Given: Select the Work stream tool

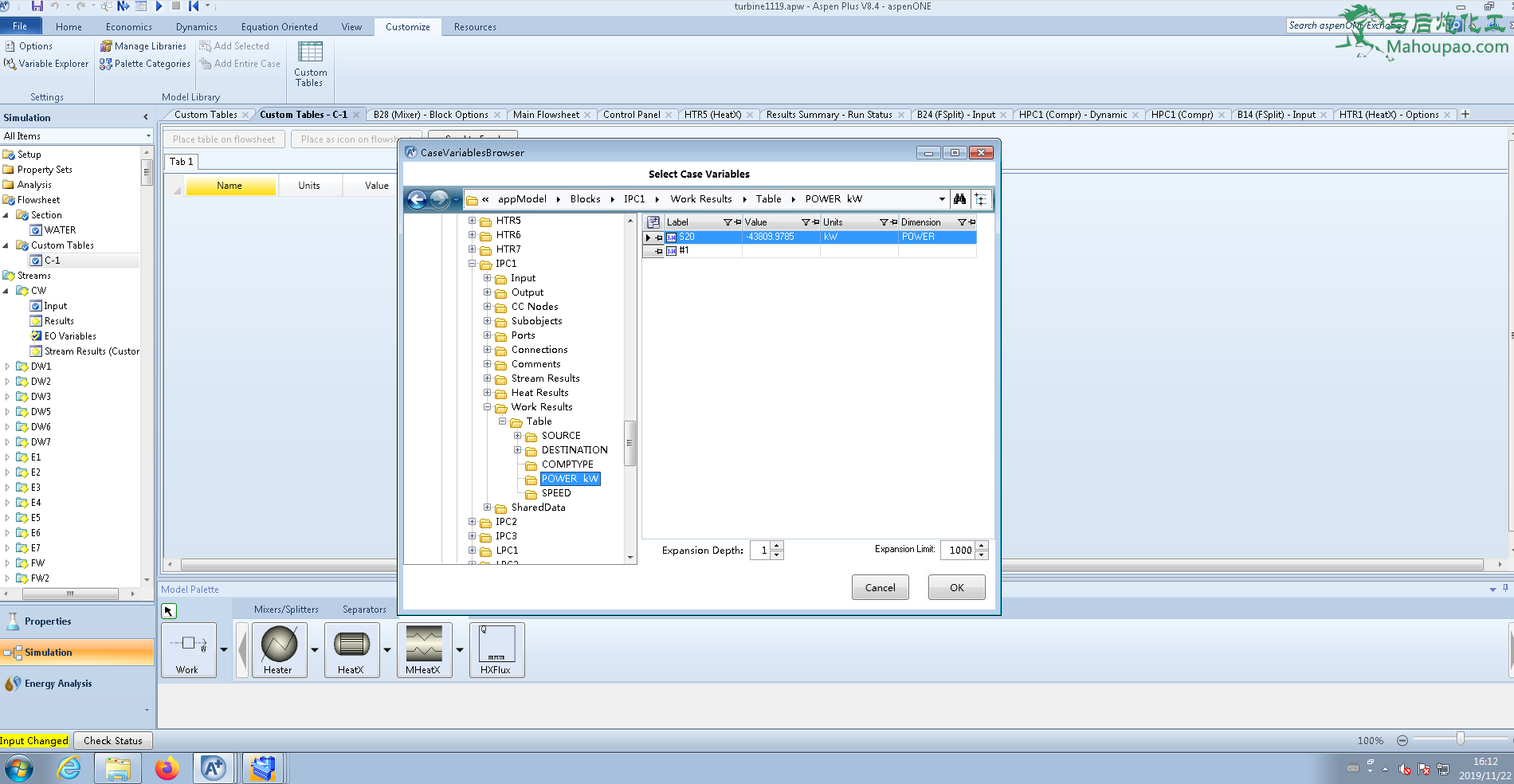Looking at the screenshot, I should [189, 650].
